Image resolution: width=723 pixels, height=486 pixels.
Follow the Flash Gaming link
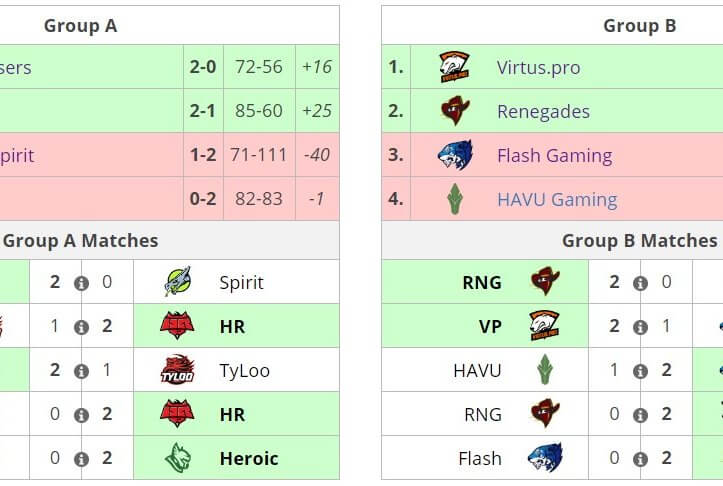(x=554, y=155)
